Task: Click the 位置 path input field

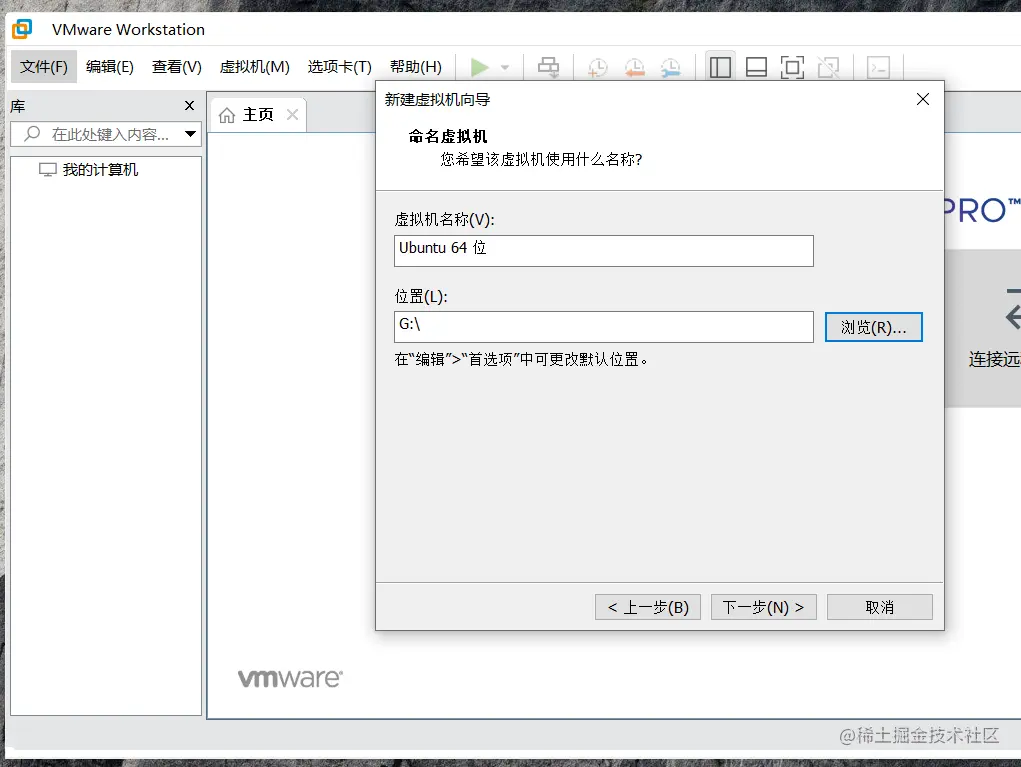Action: coord(604,327)
